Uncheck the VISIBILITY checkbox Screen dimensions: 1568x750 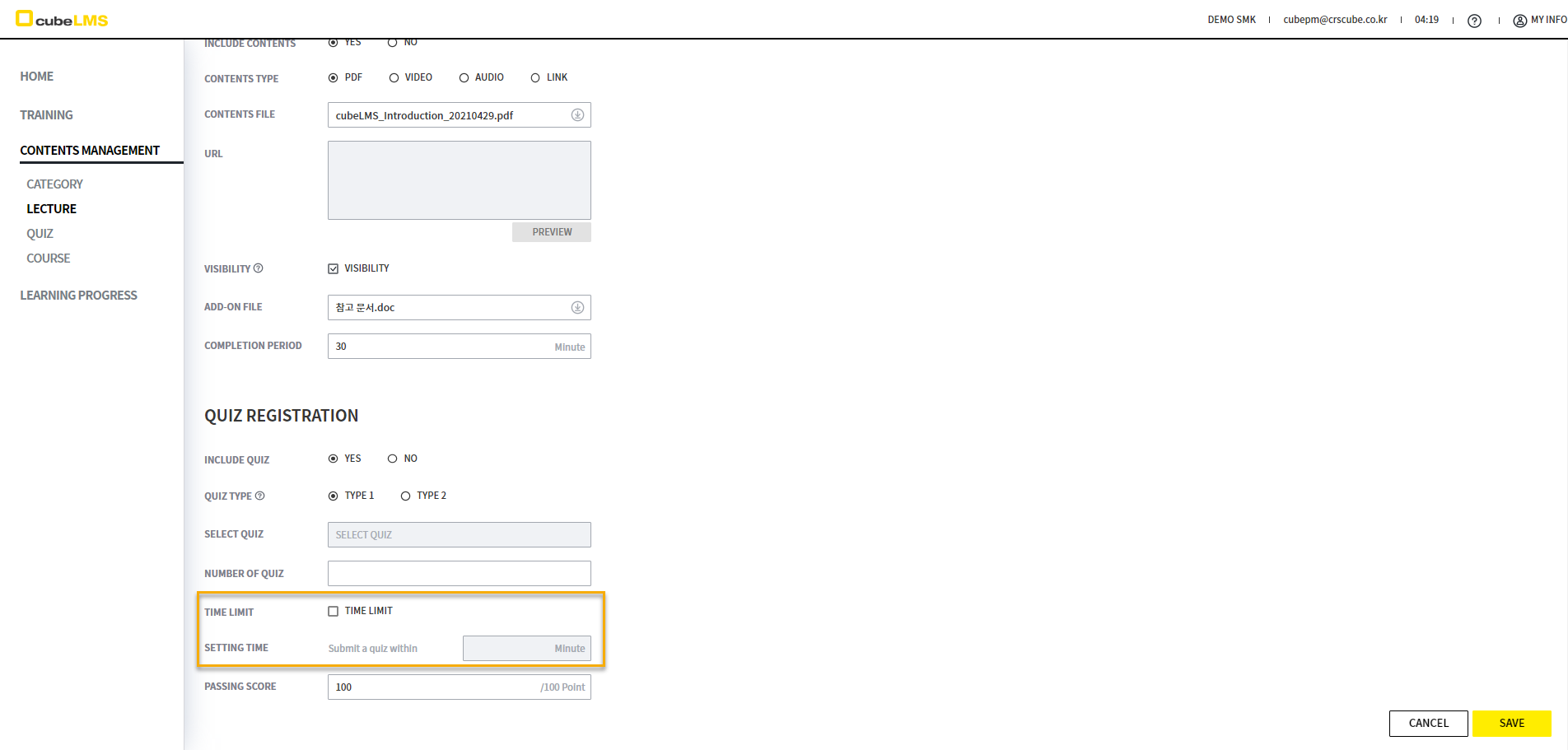[x=334, y=268]
